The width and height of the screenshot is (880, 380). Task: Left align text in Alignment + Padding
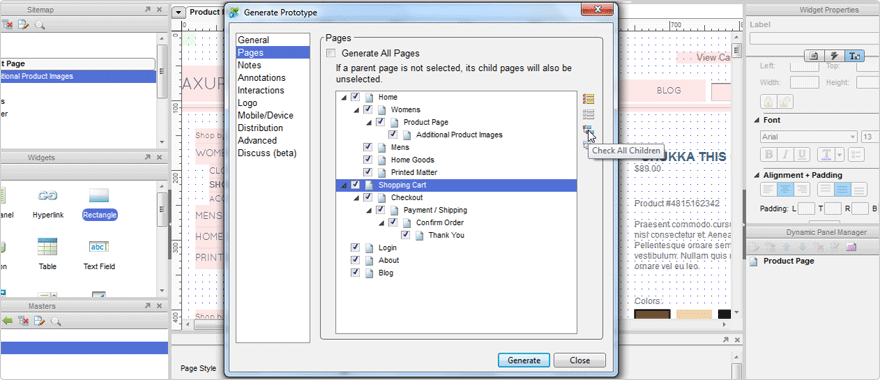769,190
